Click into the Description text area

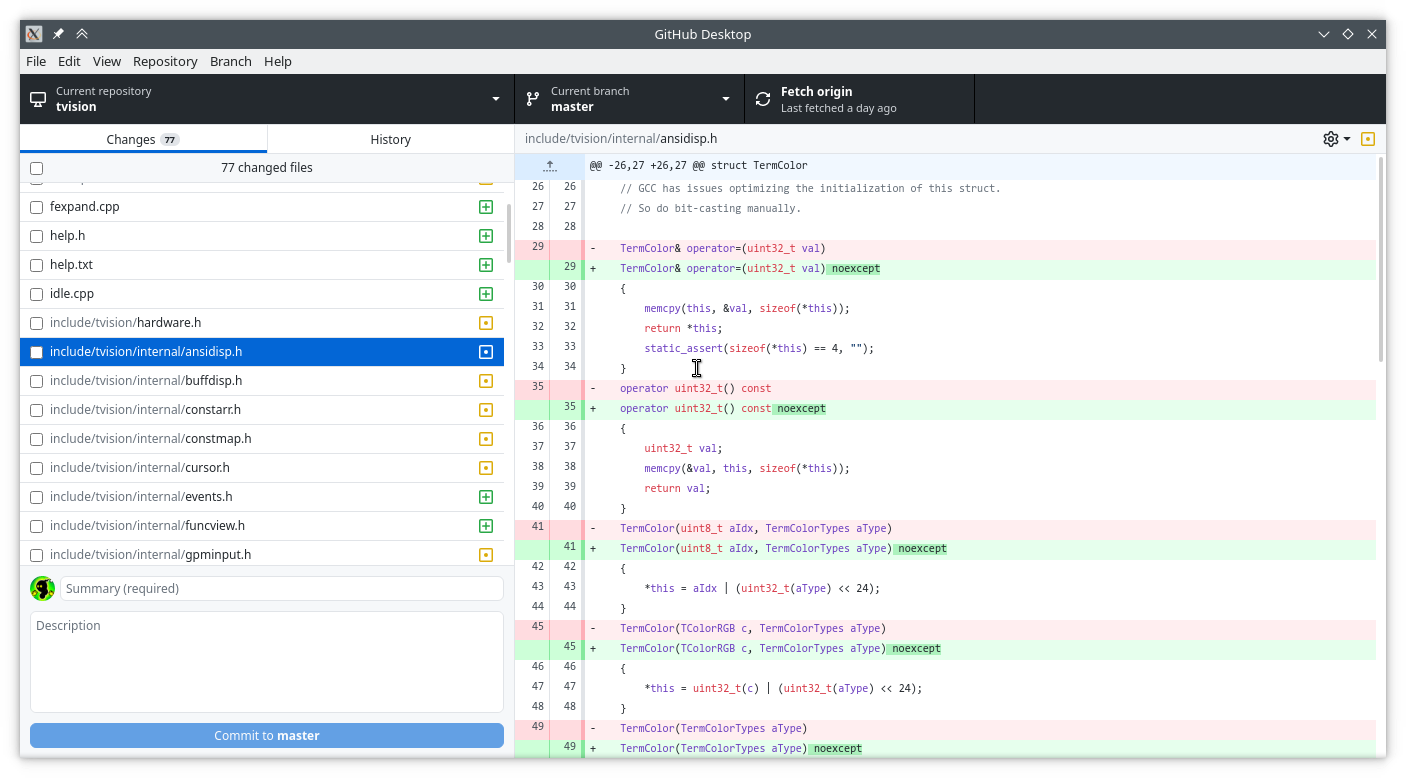267,662
